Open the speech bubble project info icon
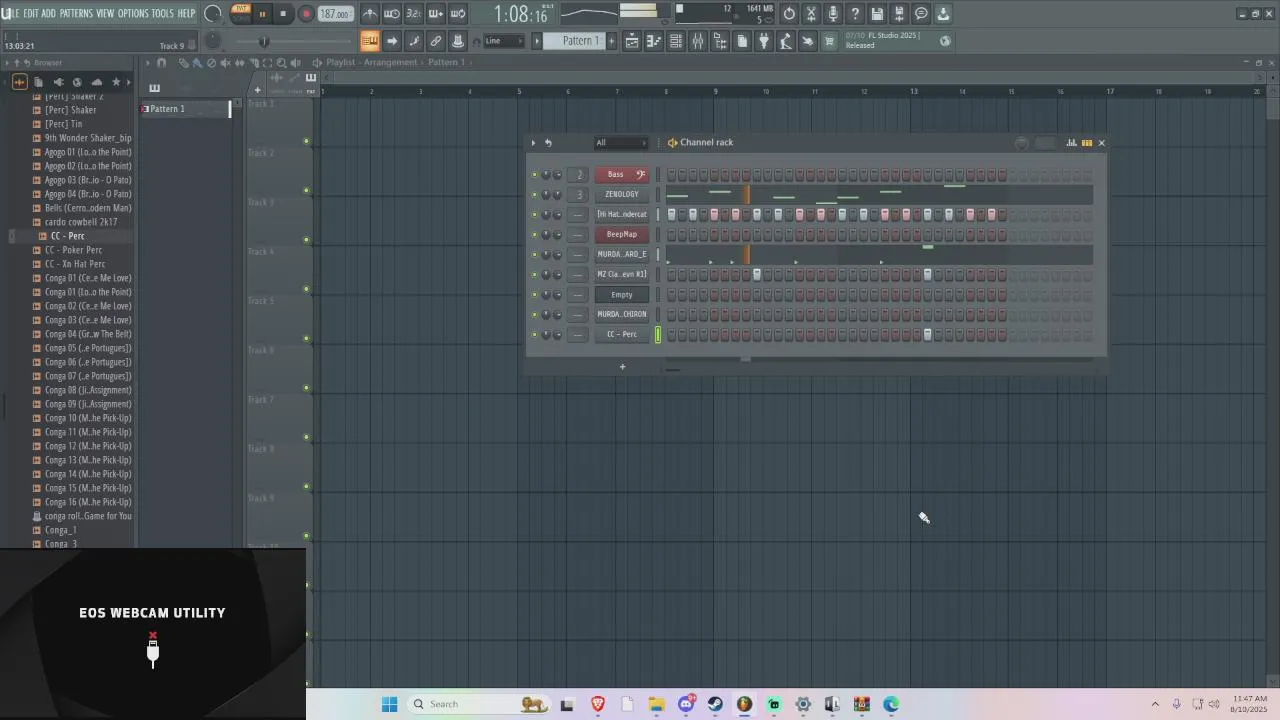The width and height of the screenshot is (1280, 720). click(921, 14)
